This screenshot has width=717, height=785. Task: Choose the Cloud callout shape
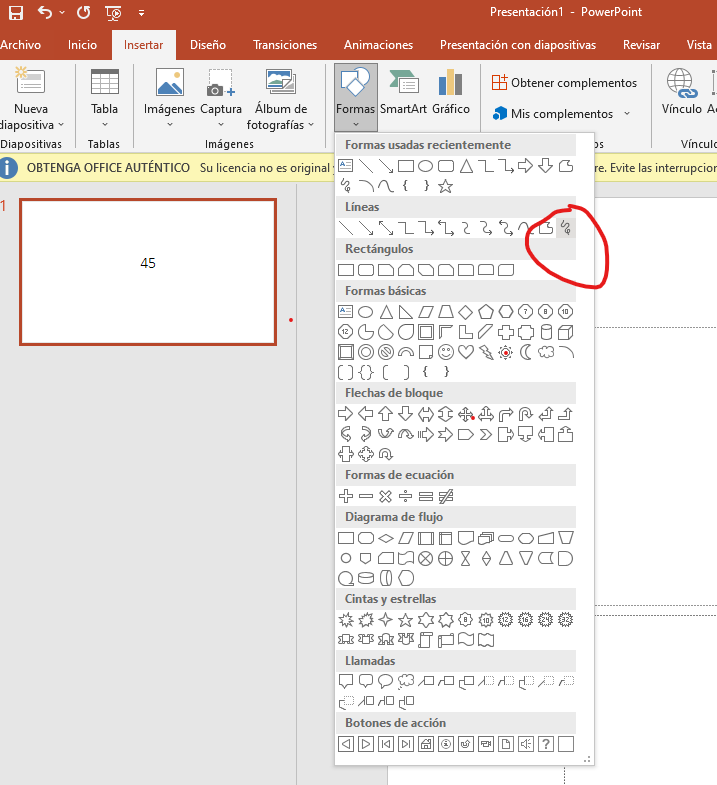coord(406,681)
